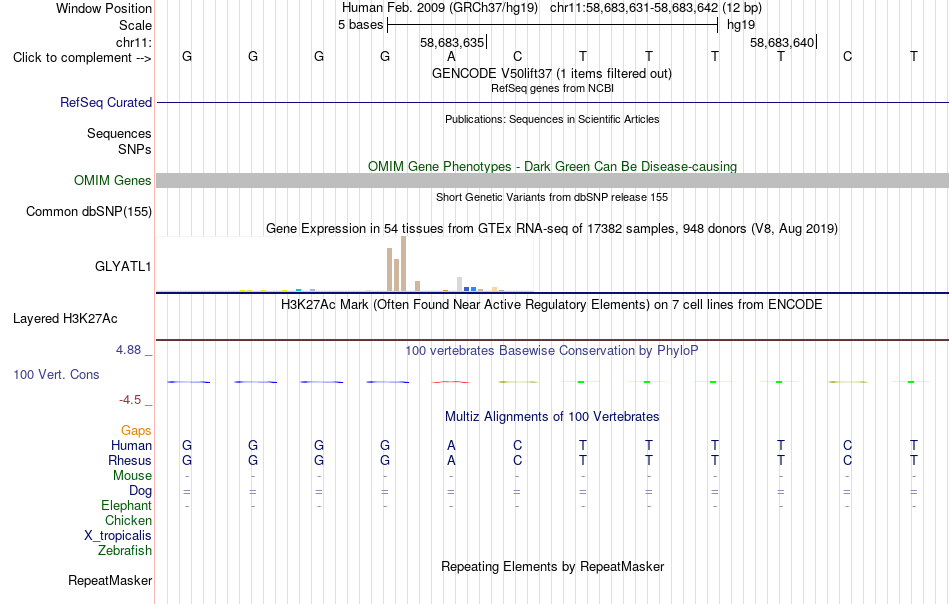
Task: Click the 'Click to complement -->' label
Action: (82, 58)
